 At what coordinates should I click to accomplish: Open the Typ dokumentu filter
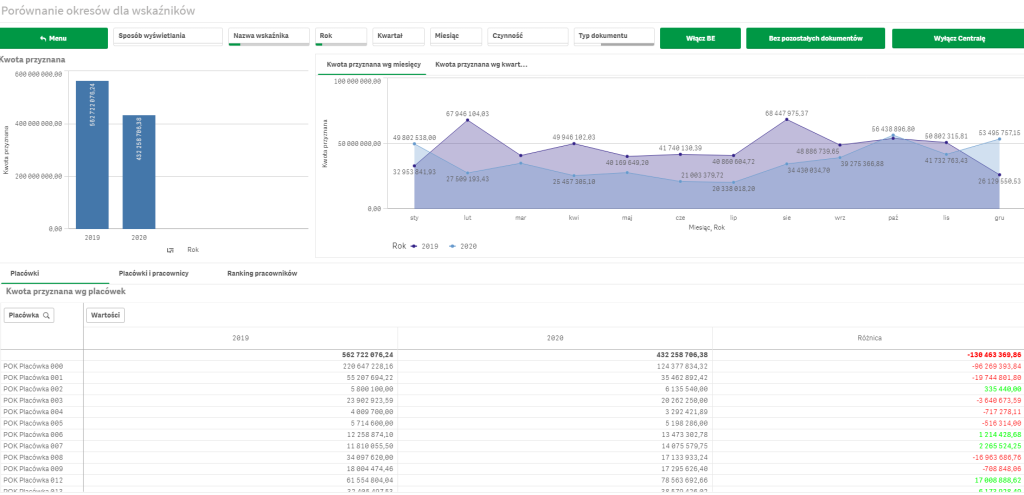(615, 37)
